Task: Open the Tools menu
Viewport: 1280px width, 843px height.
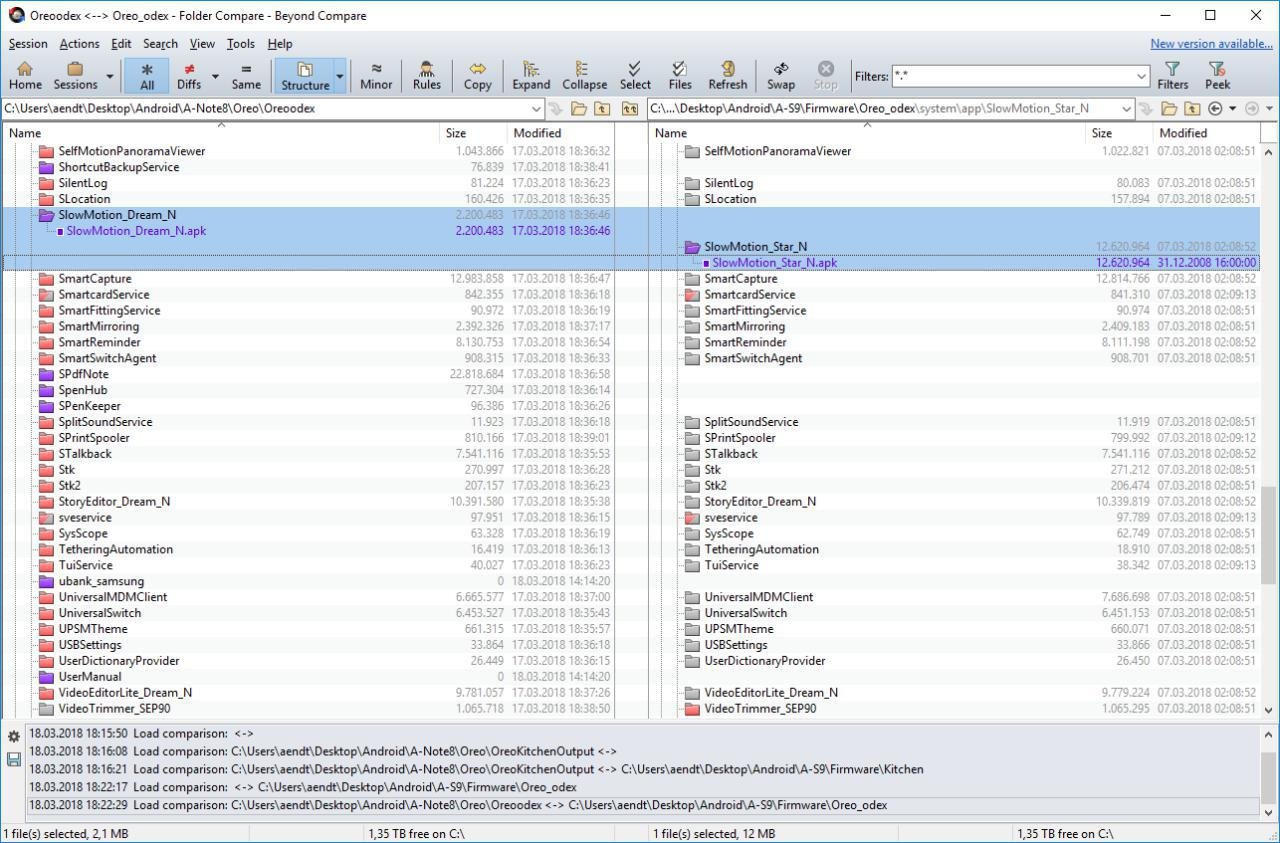Action: point(240,44)
